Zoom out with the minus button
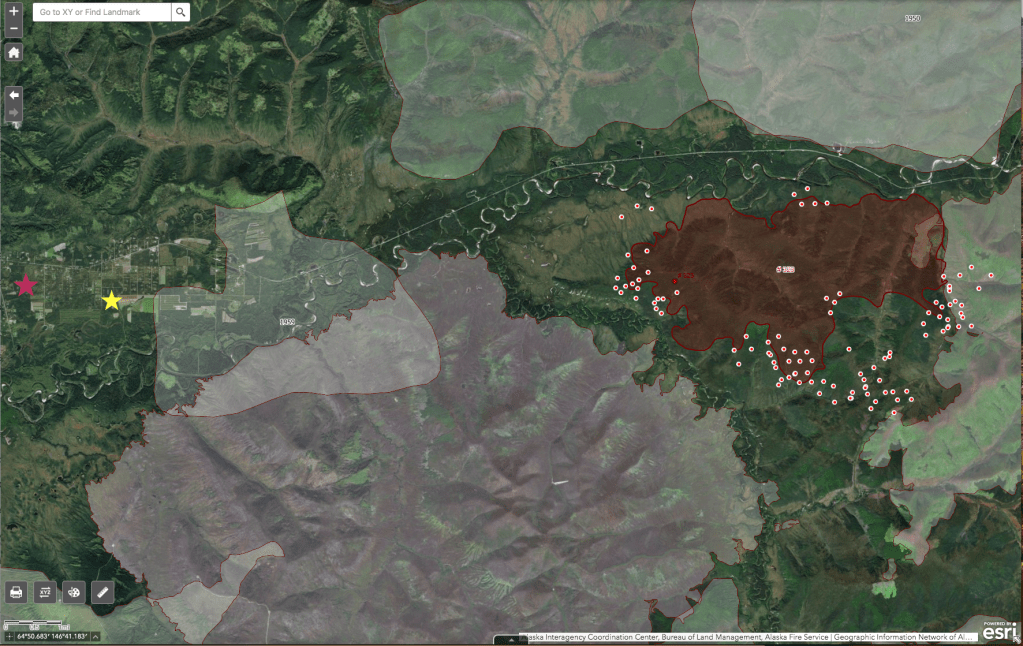 point(14,29)
